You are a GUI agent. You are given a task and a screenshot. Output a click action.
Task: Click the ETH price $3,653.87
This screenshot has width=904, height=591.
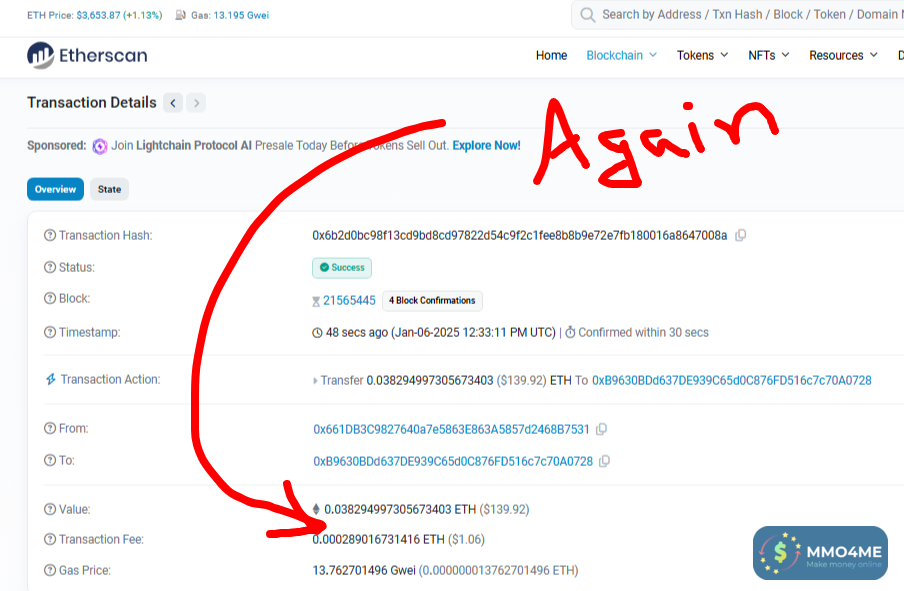(98, 15)
